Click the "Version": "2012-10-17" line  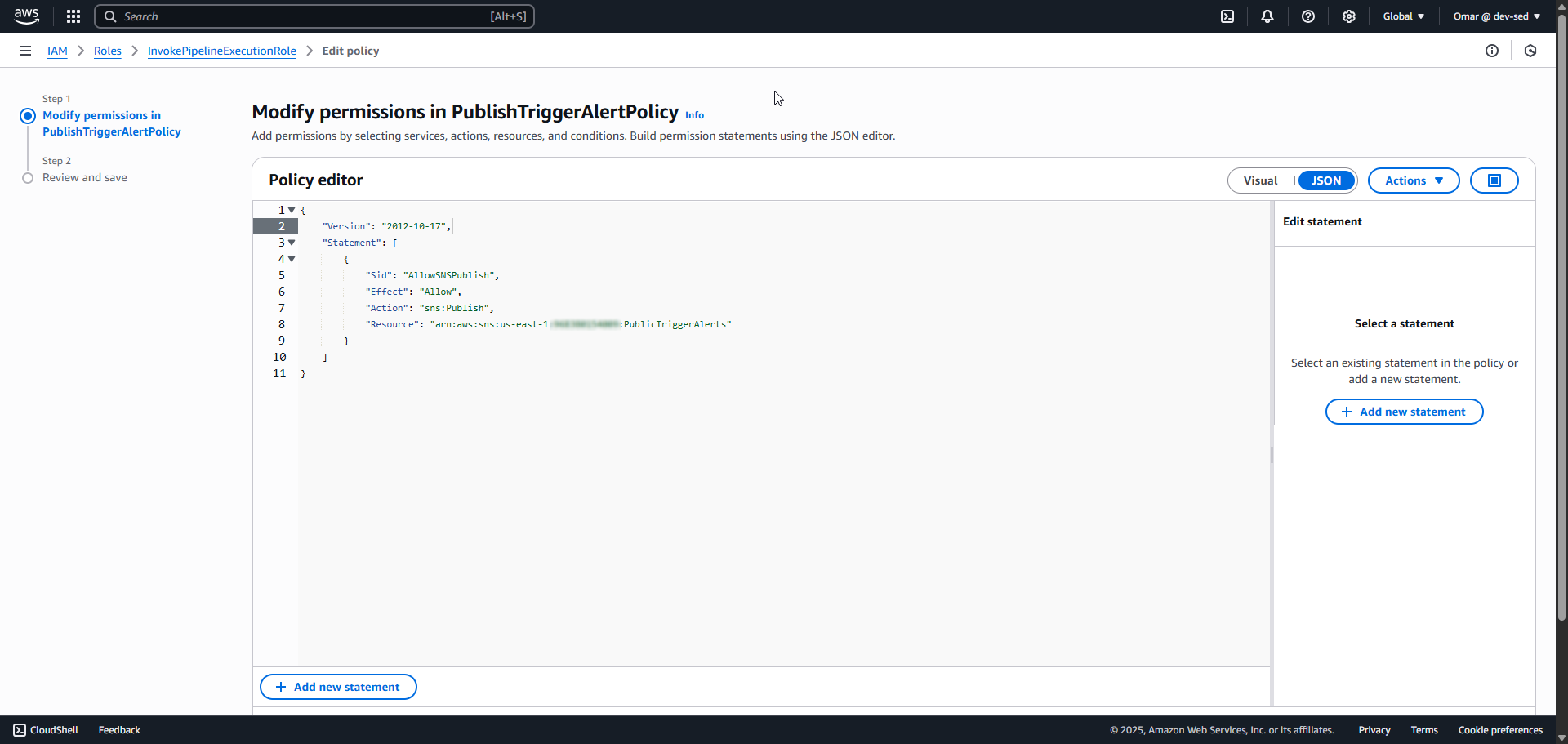click(385, 226)
